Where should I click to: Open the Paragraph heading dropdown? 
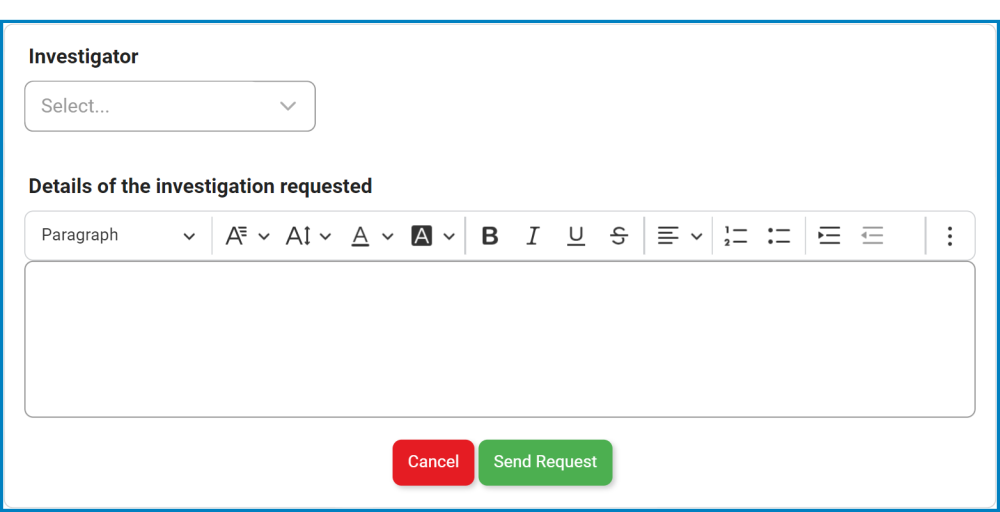tap(118, 236)
